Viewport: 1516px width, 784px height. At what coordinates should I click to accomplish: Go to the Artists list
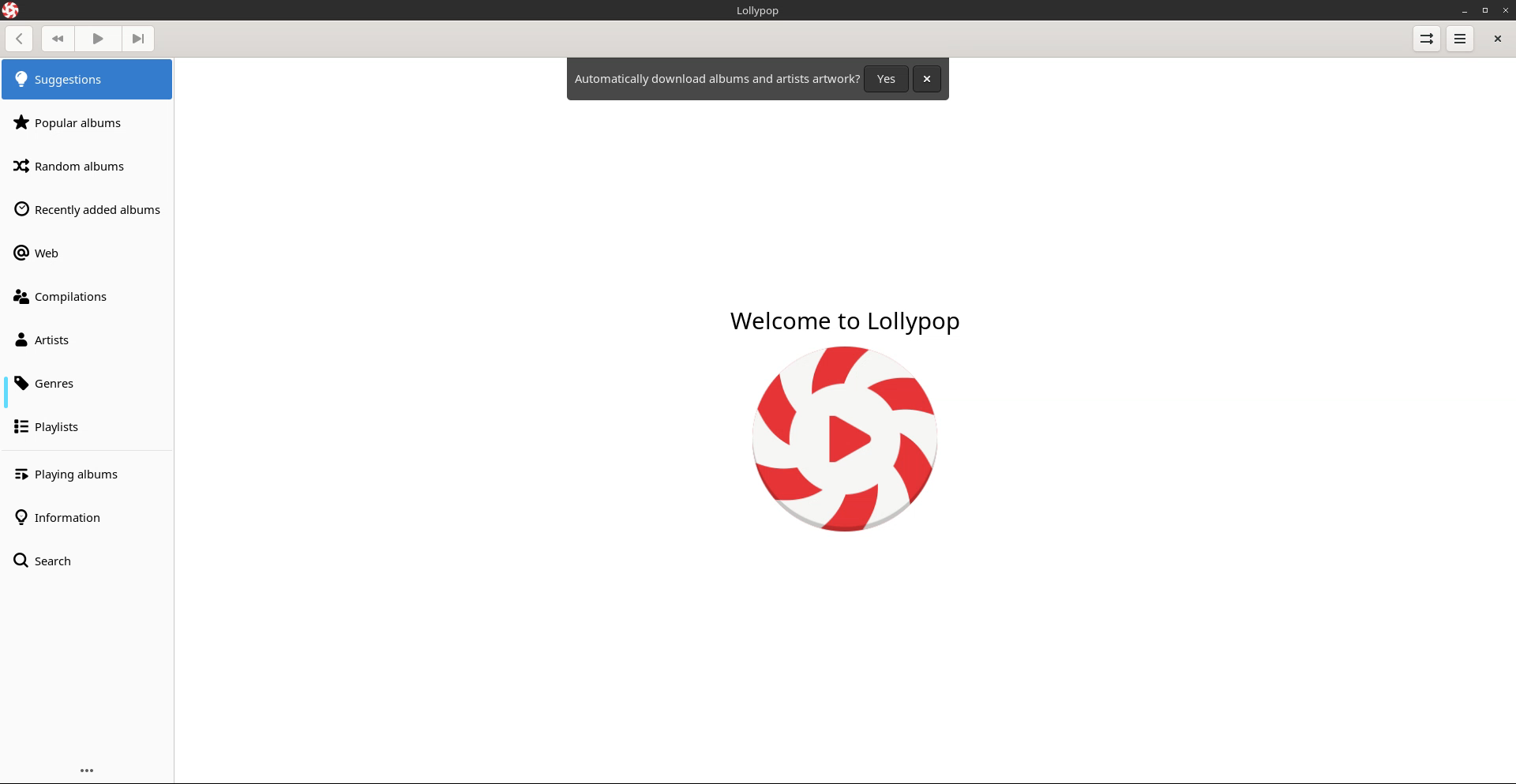click(x=87, y=340)
